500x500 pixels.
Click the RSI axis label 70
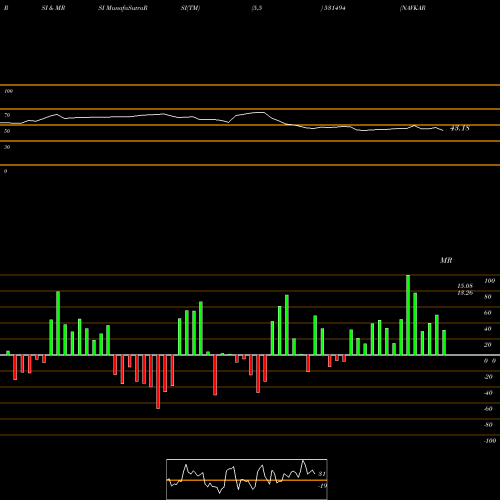[x=7, y=115]
